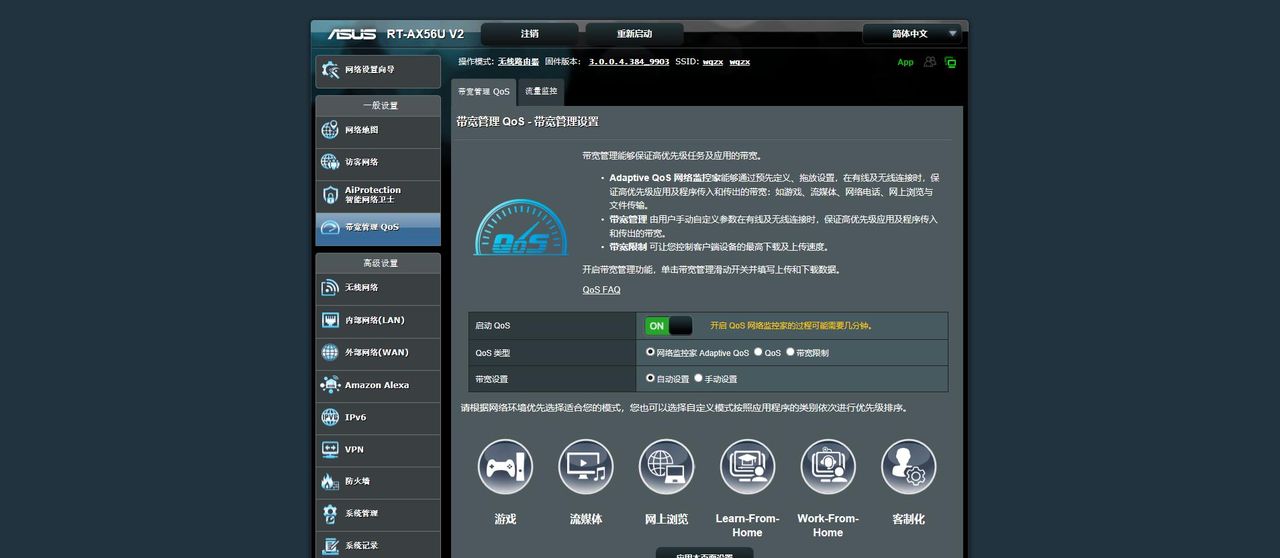Click firmware version 3.0.0.4.384_9903 link
The height and width of the screenshot is (558, 1280).
click(x=629, y=62)
